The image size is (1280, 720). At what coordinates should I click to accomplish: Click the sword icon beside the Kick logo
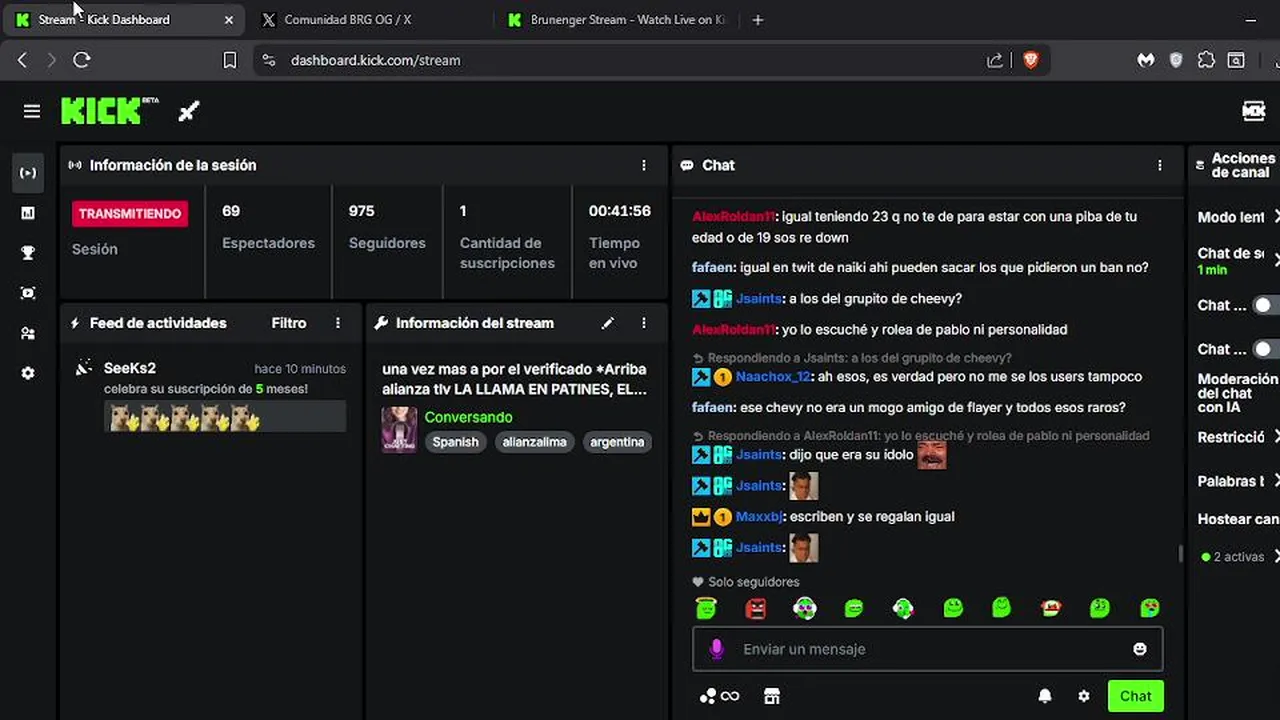point(189,111)
